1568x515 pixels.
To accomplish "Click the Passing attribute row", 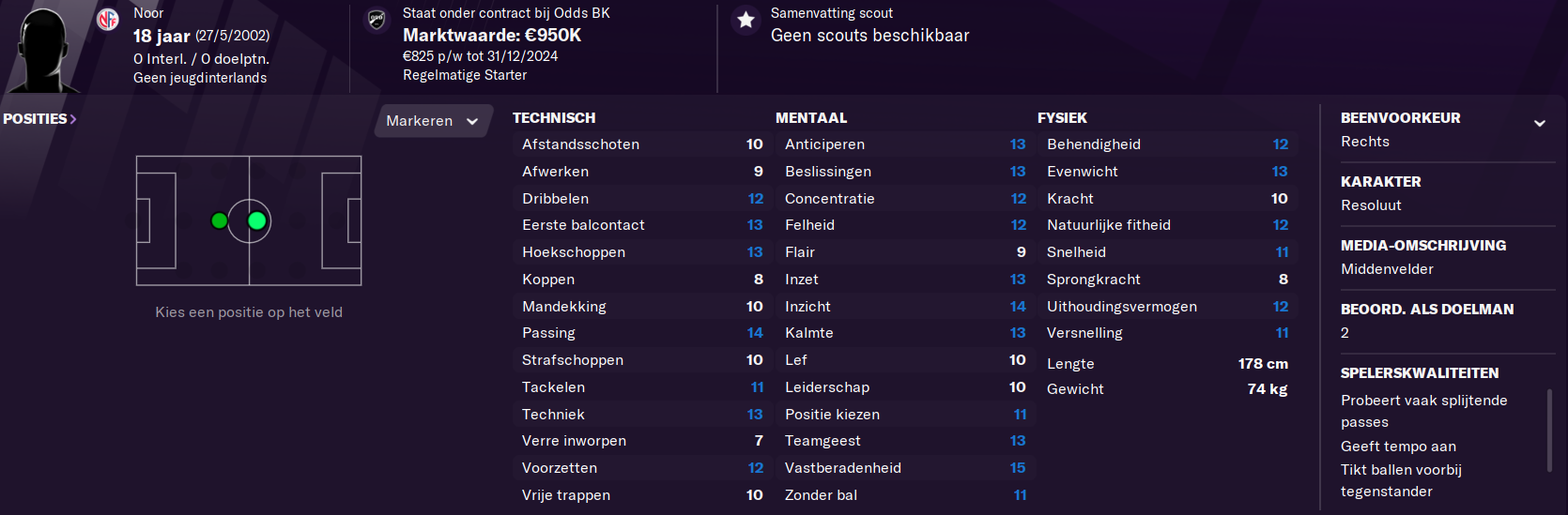I will (x=642, y=333).
